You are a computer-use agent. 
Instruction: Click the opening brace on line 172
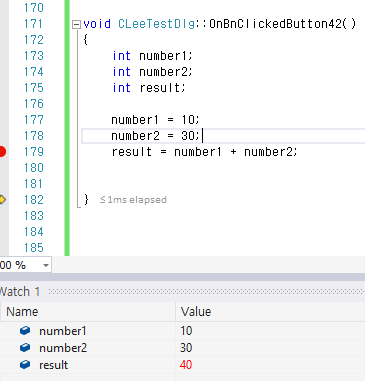(86, 40)
